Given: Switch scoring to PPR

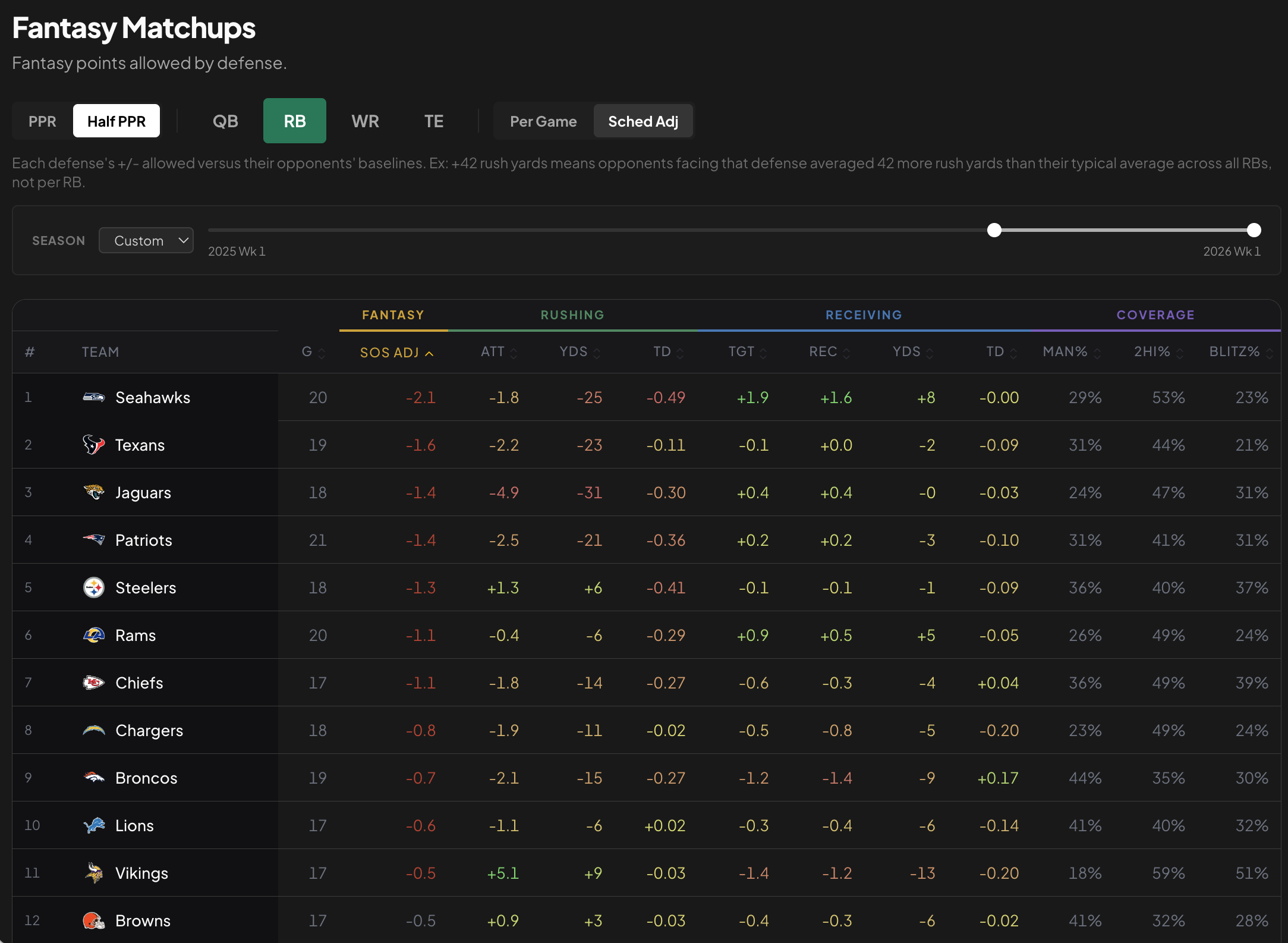Looking at the screenshot, I should click(x=42, y=121).
